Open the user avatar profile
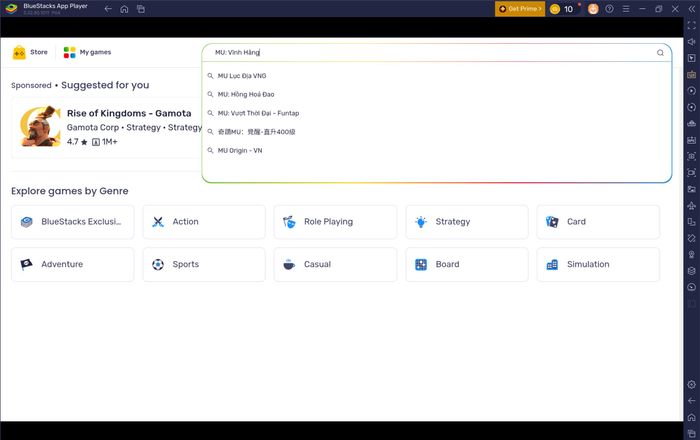The image size is (700, 440). 593,9
